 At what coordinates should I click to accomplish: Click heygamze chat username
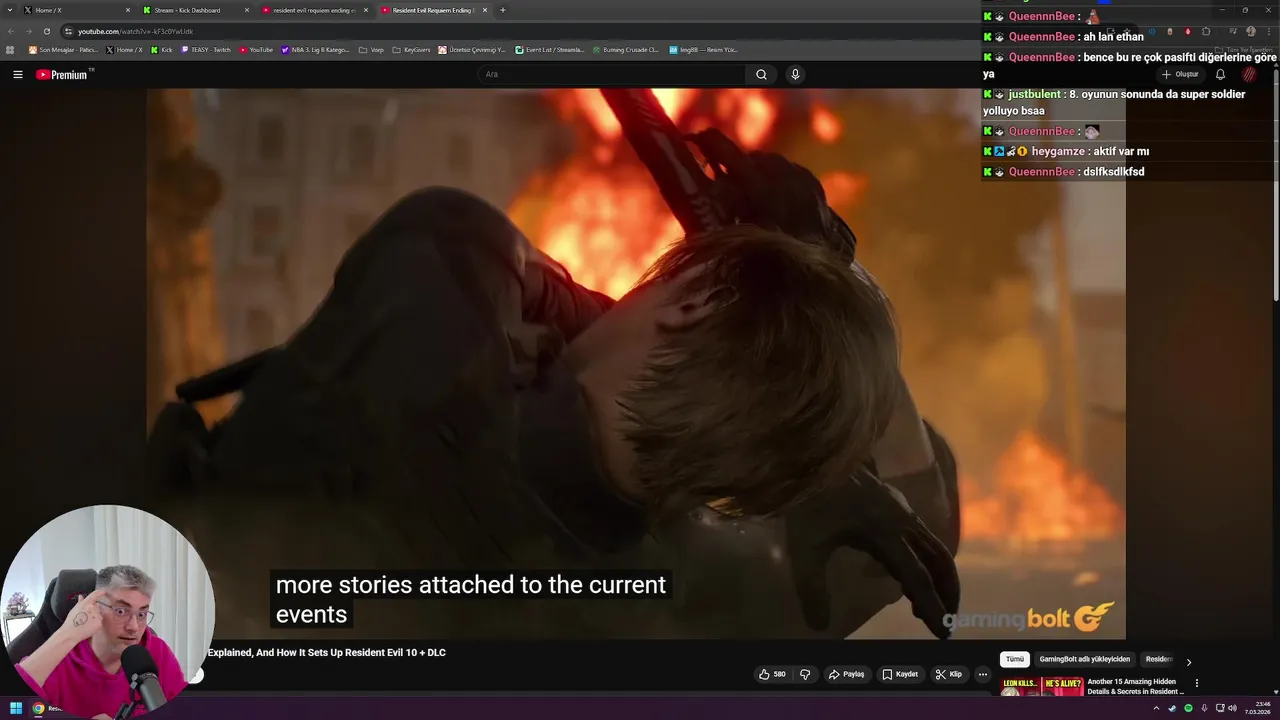(x=1058, y=151)
